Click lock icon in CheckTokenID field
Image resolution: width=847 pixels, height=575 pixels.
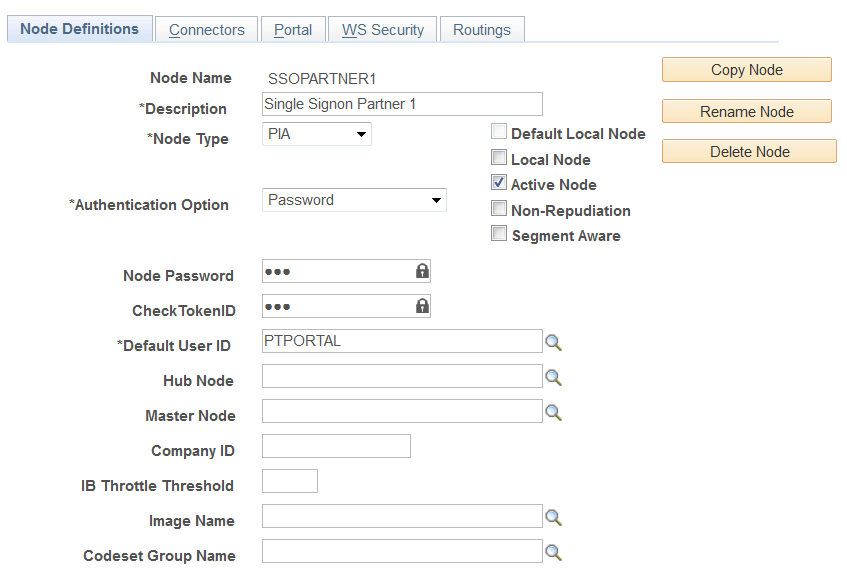(x=422, y=306)
